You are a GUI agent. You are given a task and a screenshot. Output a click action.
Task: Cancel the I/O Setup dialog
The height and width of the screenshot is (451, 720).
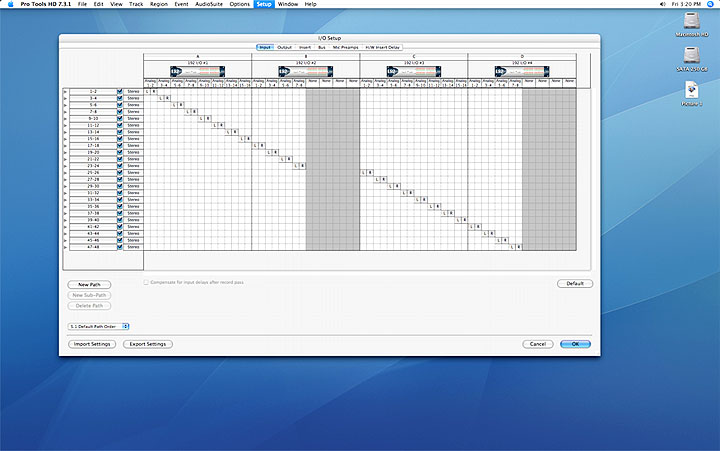538,344
